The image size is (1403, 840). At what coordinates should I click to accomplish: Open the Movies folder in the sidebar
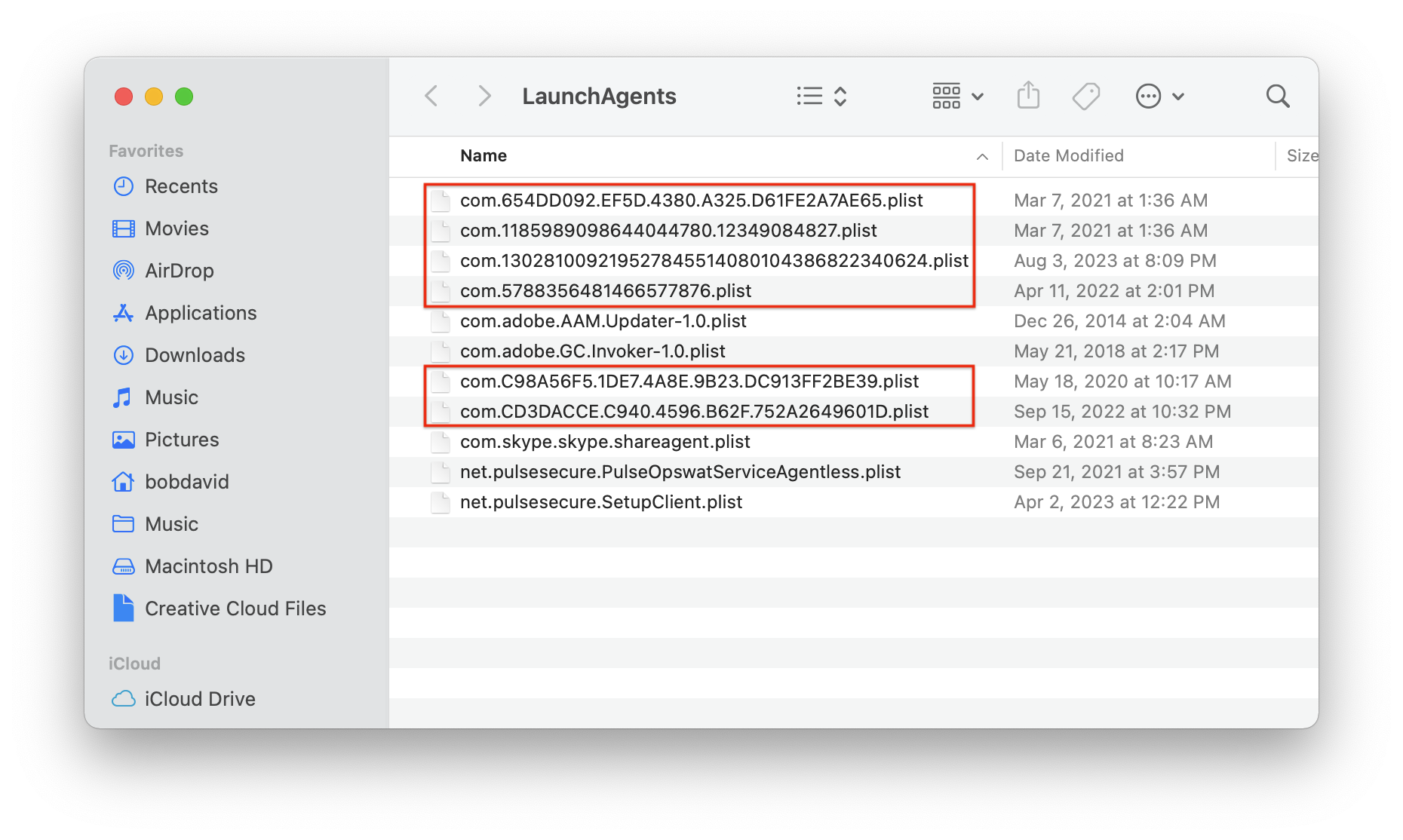click(177, 228)
